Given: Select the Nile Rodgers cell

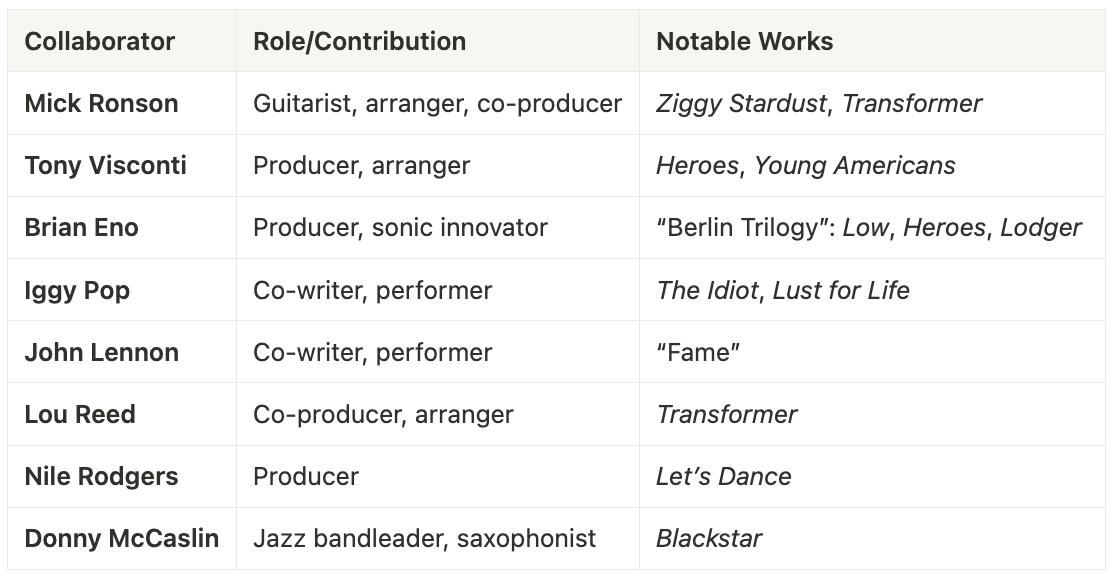Looking at the screenshot, I should (x=121, y=476).
